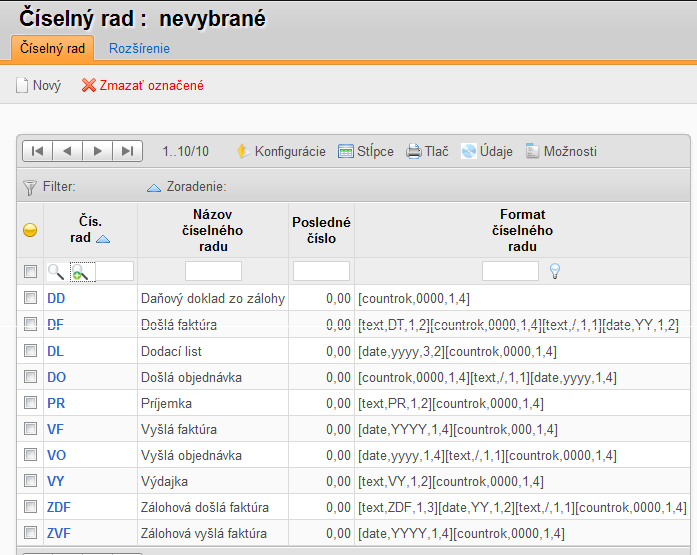The width and height of the screenshot is (697, 555).
Task: Open the PR number series link
Action: [56, 403]
